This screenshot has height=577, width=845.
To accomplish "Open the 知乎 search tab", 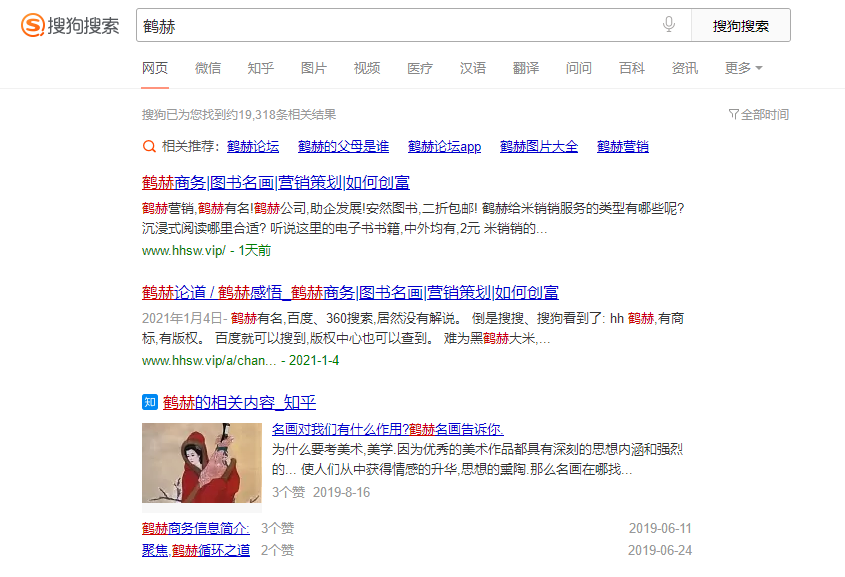I will pyautogui.click(x=261, y=68).
